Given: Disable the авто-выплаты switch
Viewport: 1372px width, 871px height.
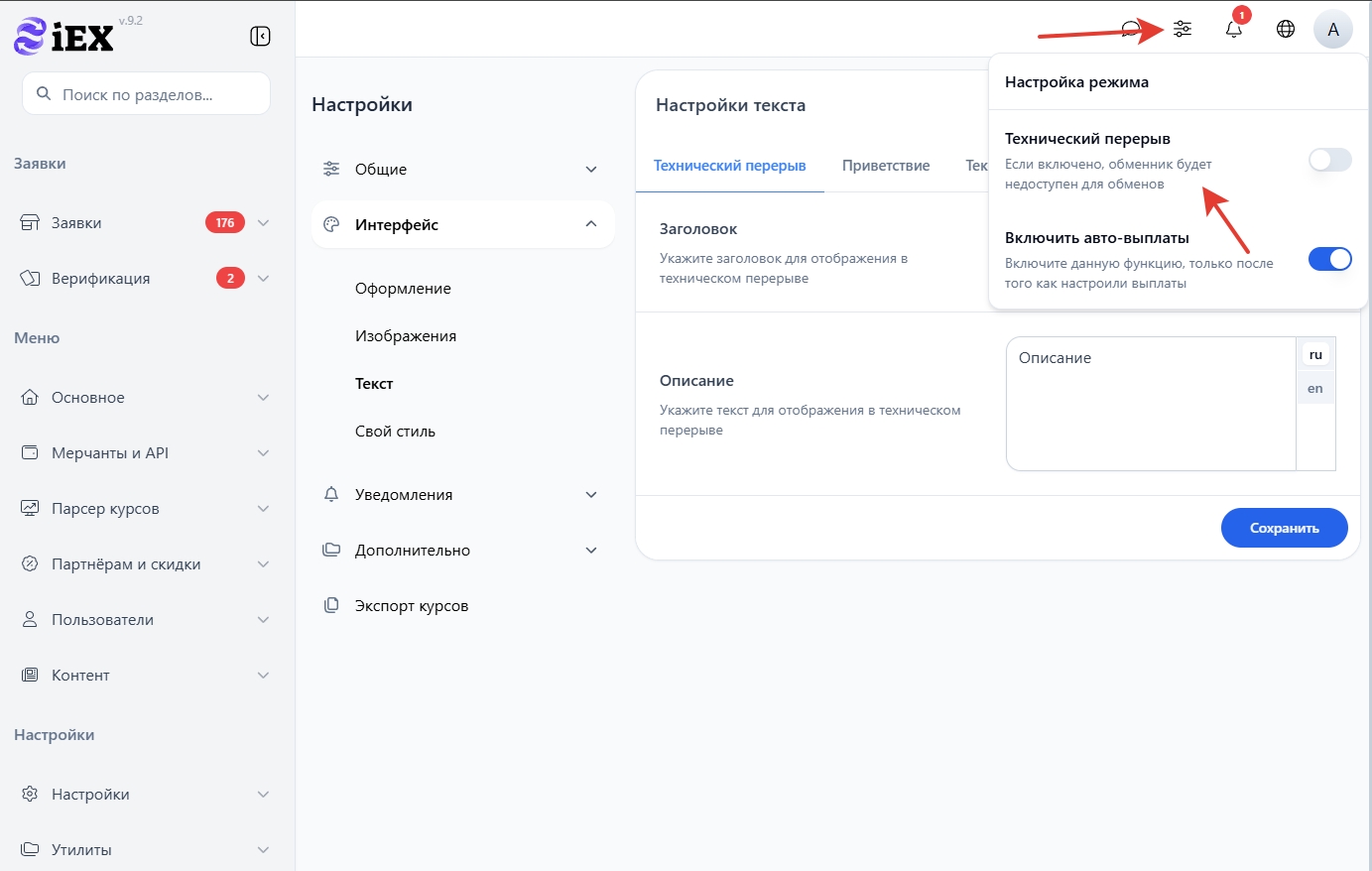Looking at the screenshot, I should 1329,259.
